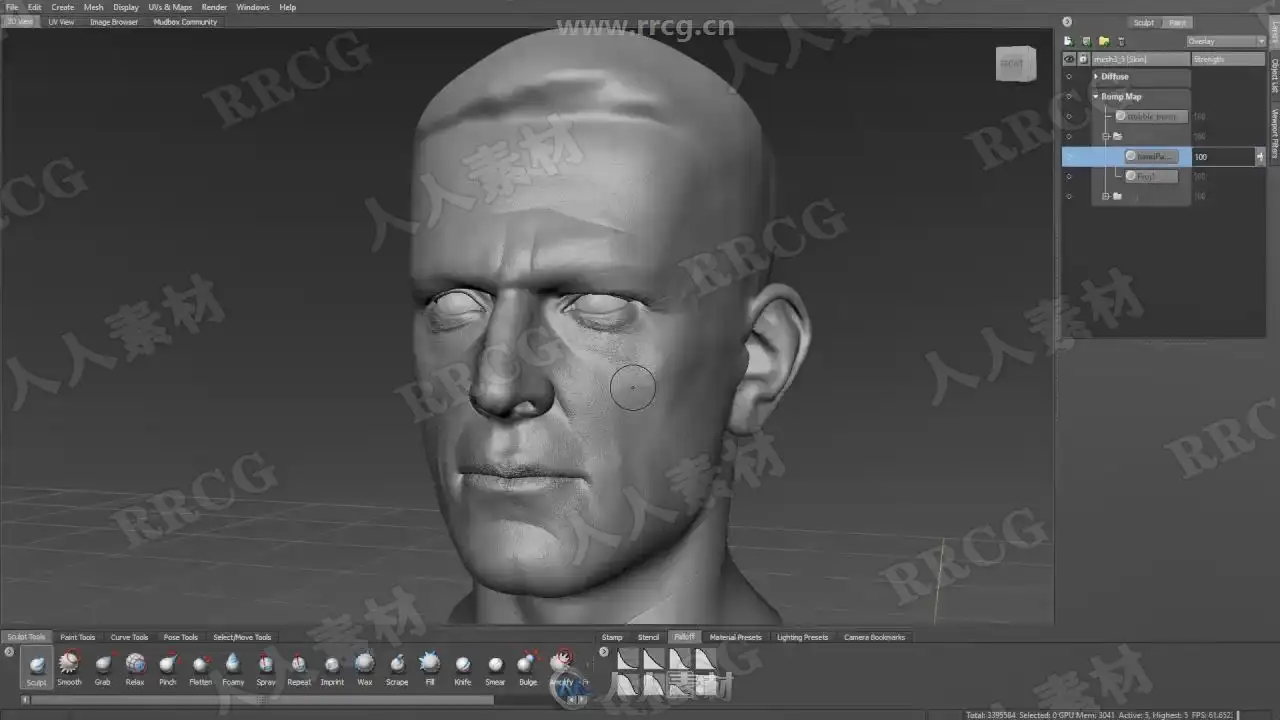Select the Smooth brush tool
Image resolution: width=1280 pixels, height=720 pixels.
(x=69, y=667)
